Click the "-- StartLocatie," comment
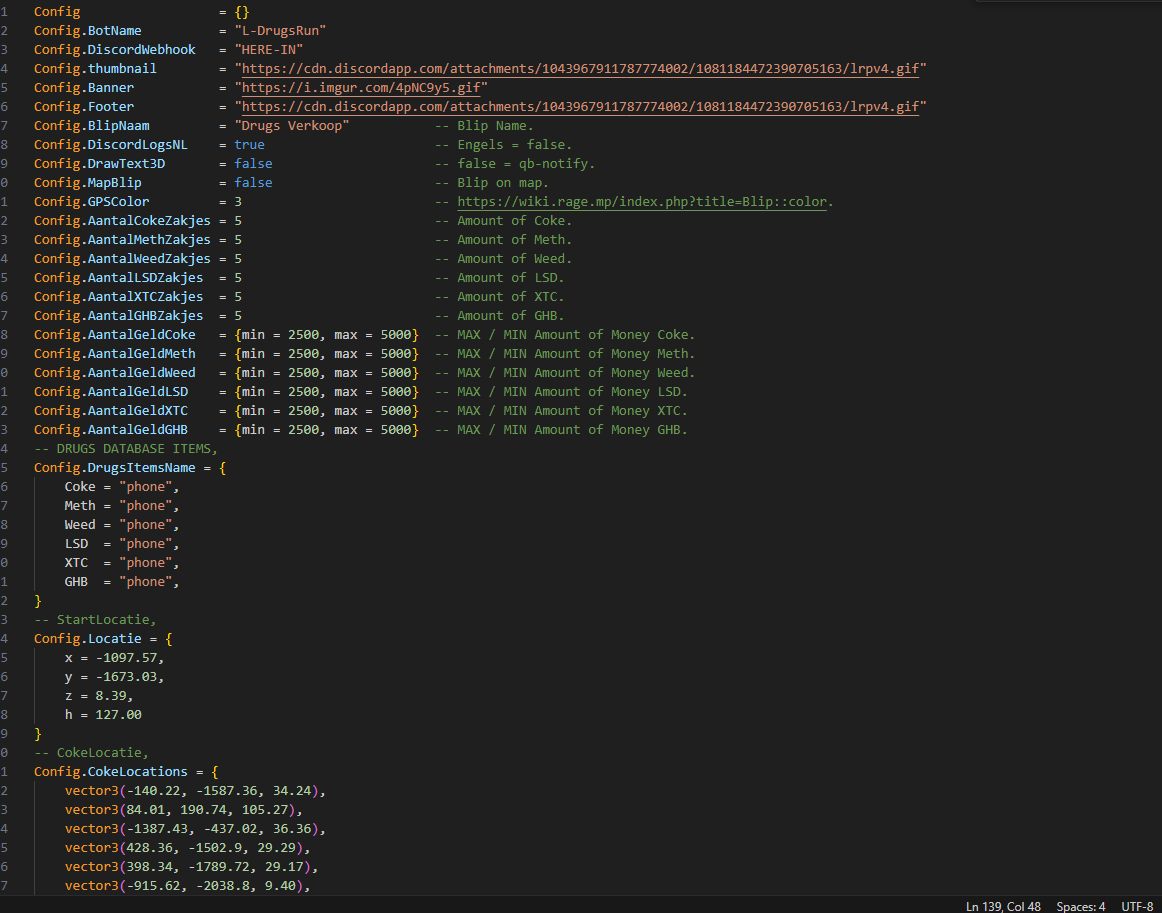 (x=96, y=620)
